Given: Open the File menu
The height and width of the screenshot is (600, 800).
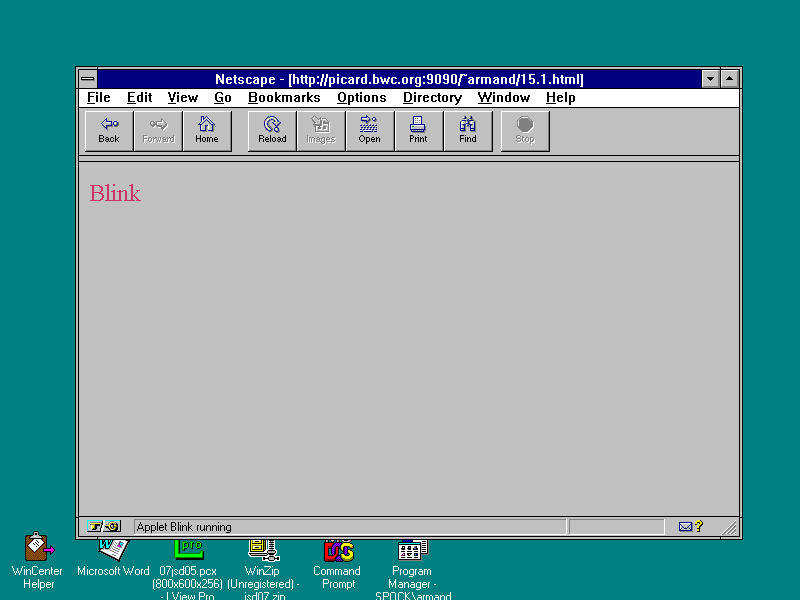Looking at the screenshot, I should click(99, 98).
